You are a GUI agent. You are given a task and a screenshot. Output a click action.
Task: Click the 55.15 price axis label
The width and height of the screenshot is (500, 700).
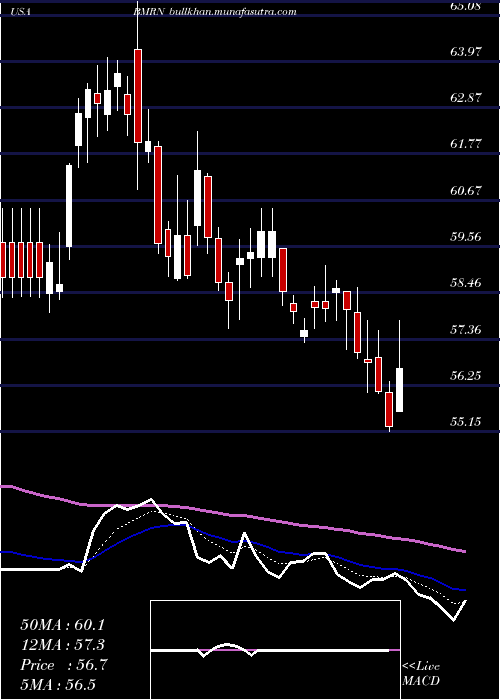click(x=466, y=421)
